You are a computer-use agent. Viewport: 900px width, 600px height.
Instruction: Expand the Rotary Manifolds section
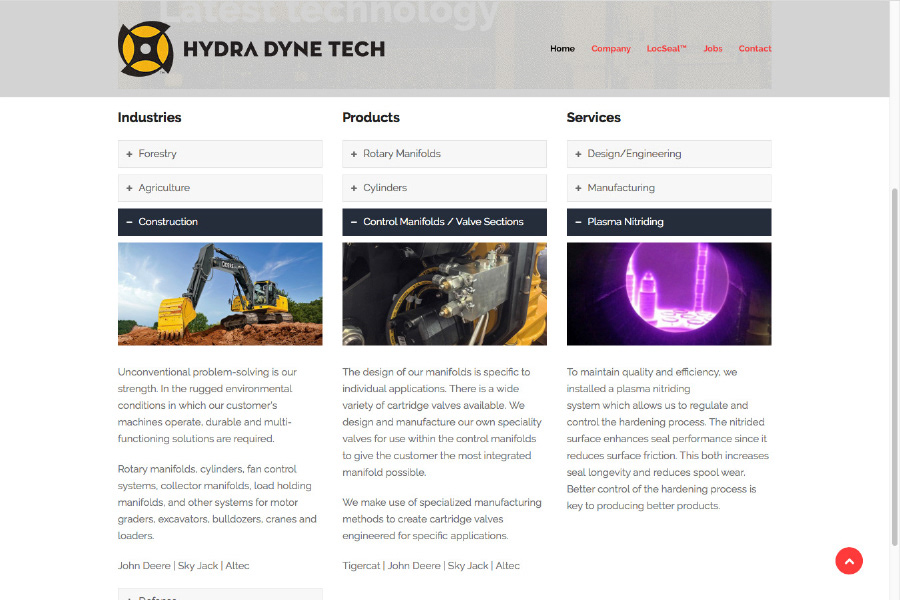[x=444, y=154]
